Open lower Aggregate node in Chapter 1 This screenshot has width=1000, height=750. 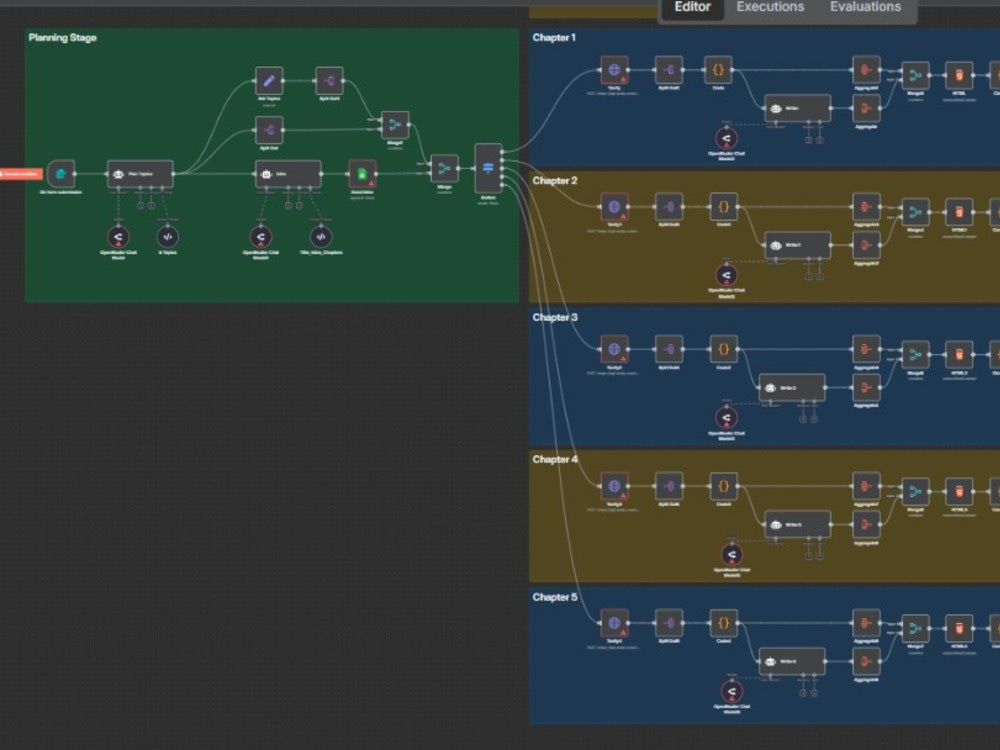[x=866, y=108]
